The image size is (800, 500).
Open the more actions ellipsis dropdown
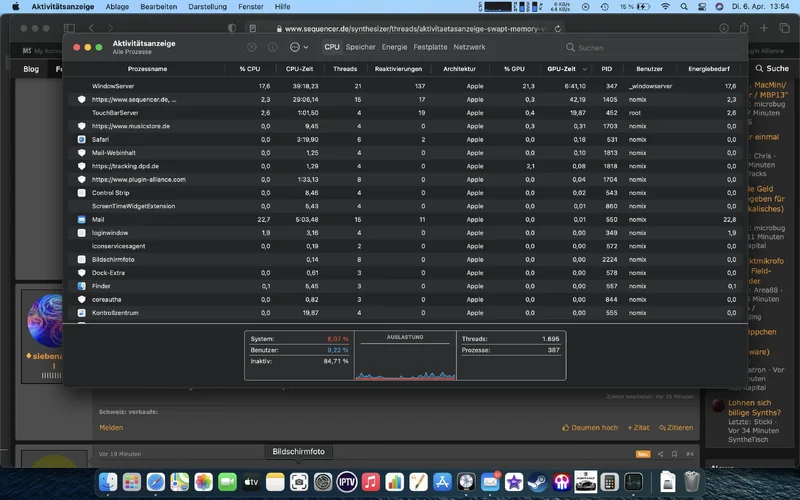point(297,47)
